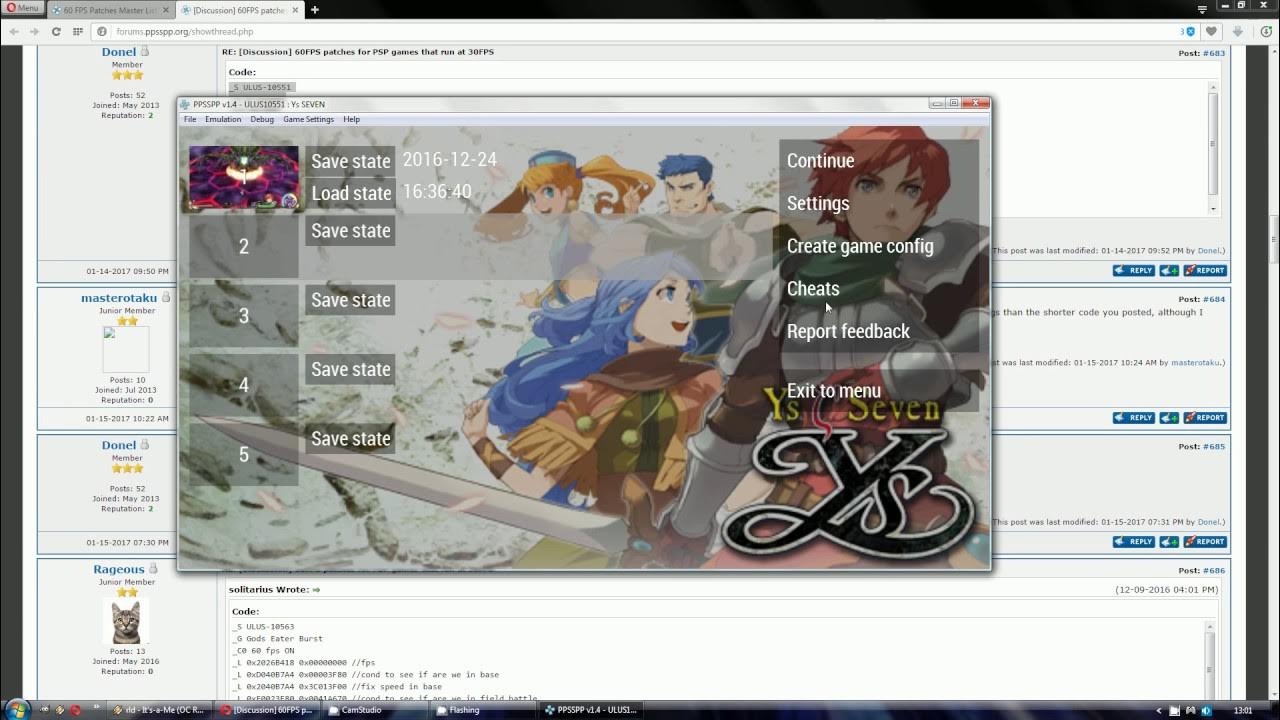The width and height of the screenshot is (1280, 720).
Task: Open post #684 permalink
Action: 1214,299
